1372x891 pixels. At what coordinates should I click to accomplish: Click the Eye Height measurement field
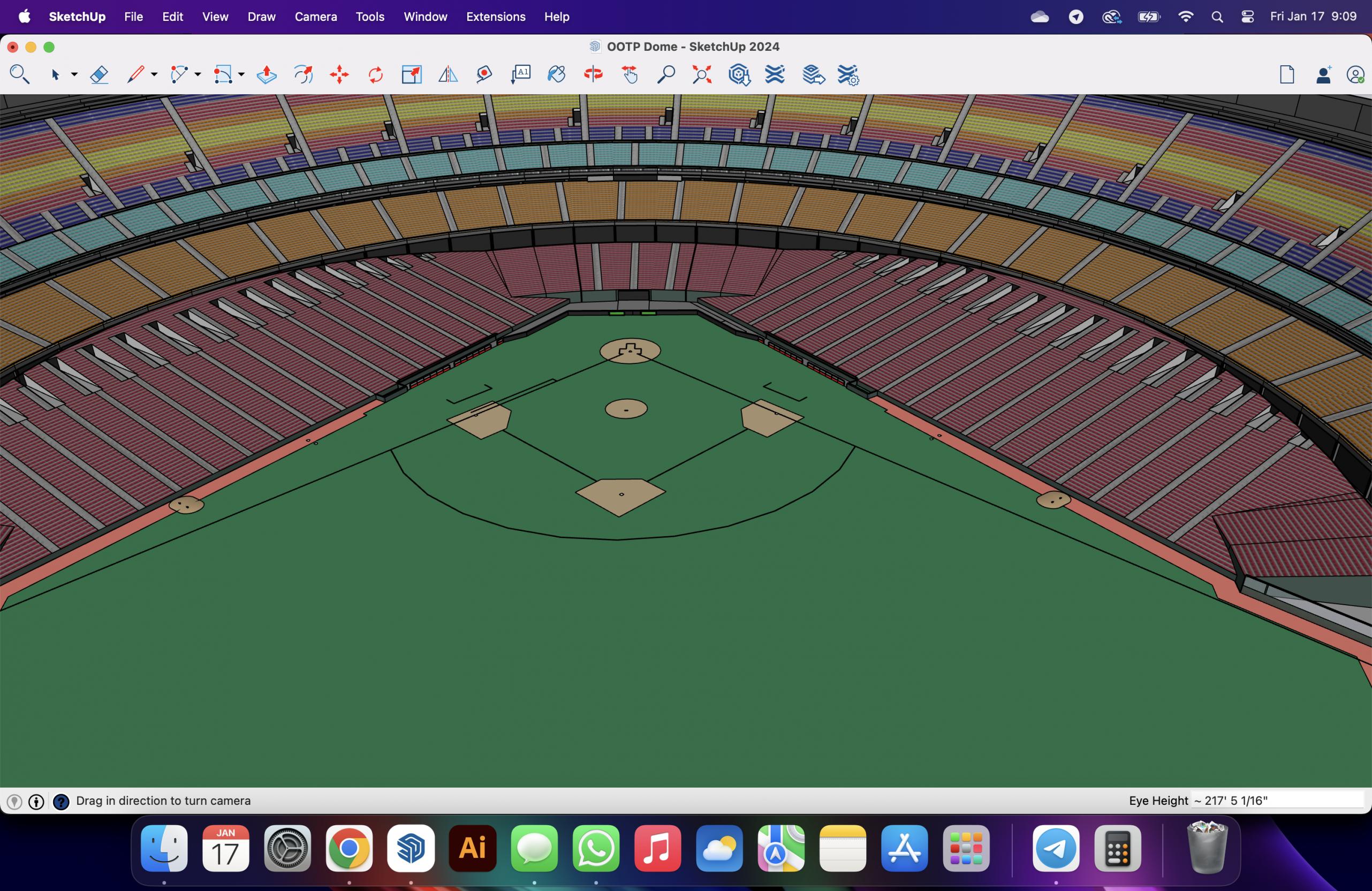[1277, 801]
